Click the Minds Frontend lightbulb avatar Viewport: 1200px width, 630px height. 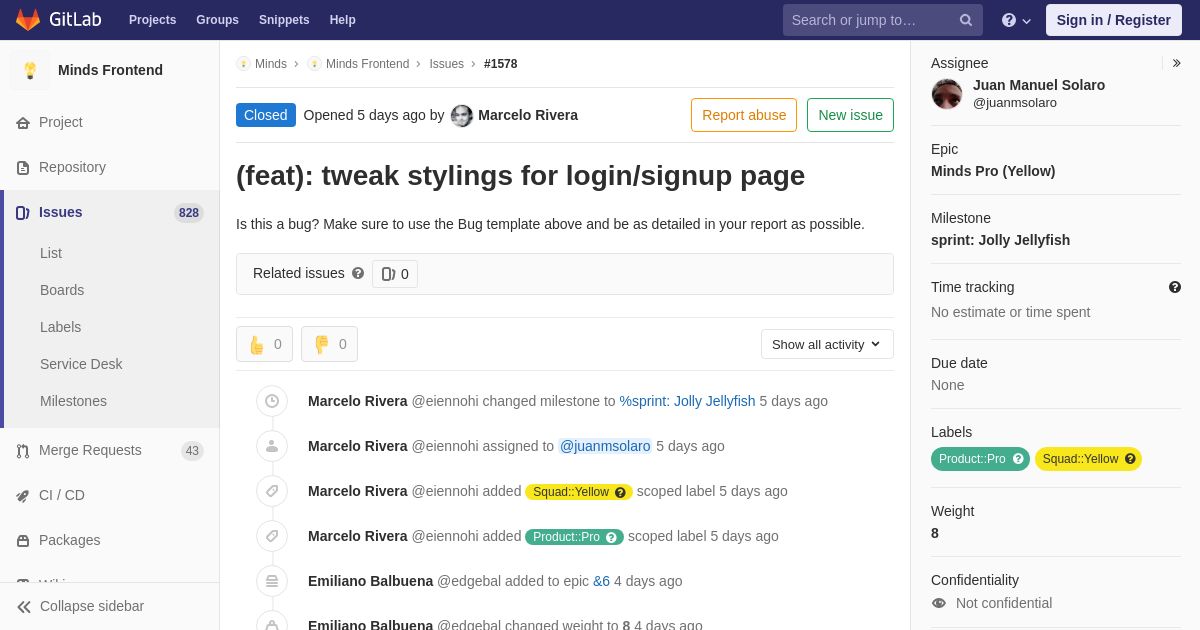coord(30,70)
